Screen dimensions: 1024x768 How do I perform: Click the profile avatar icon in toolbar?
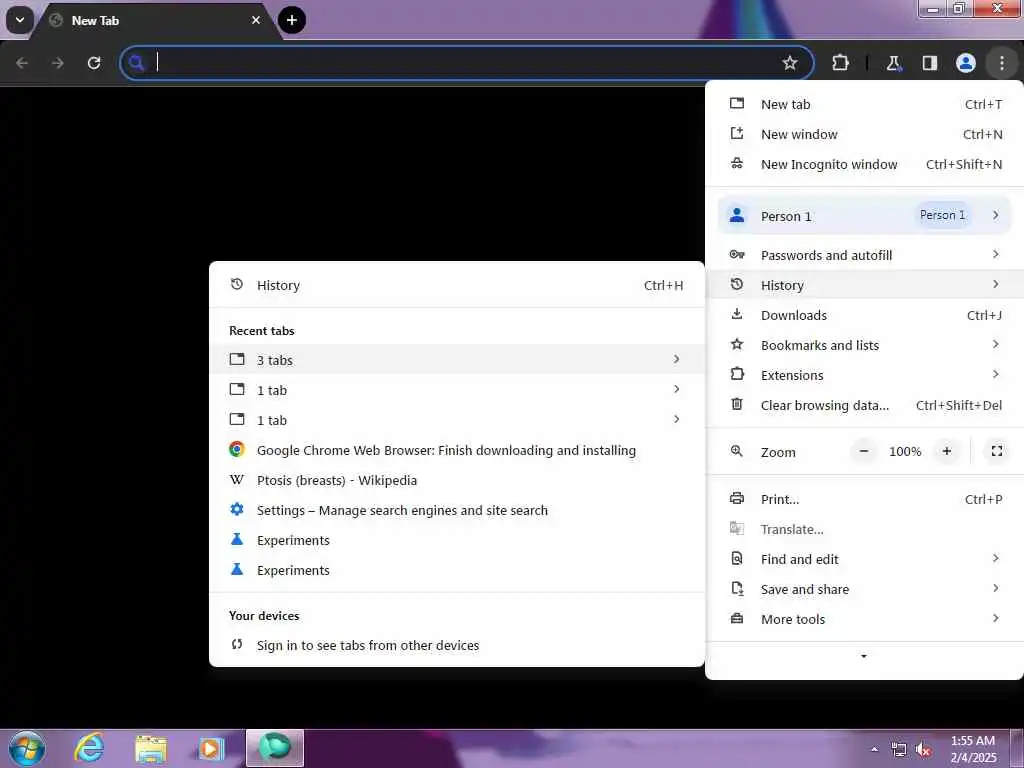(965, 63)
